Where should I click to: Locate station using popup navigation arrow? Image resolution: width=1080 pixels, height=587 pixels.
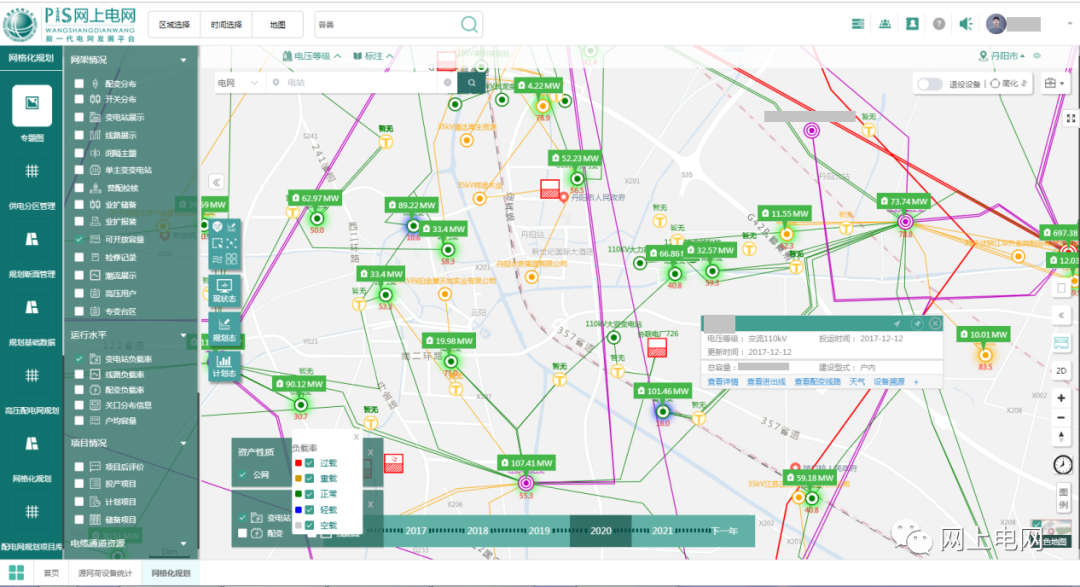897,323
